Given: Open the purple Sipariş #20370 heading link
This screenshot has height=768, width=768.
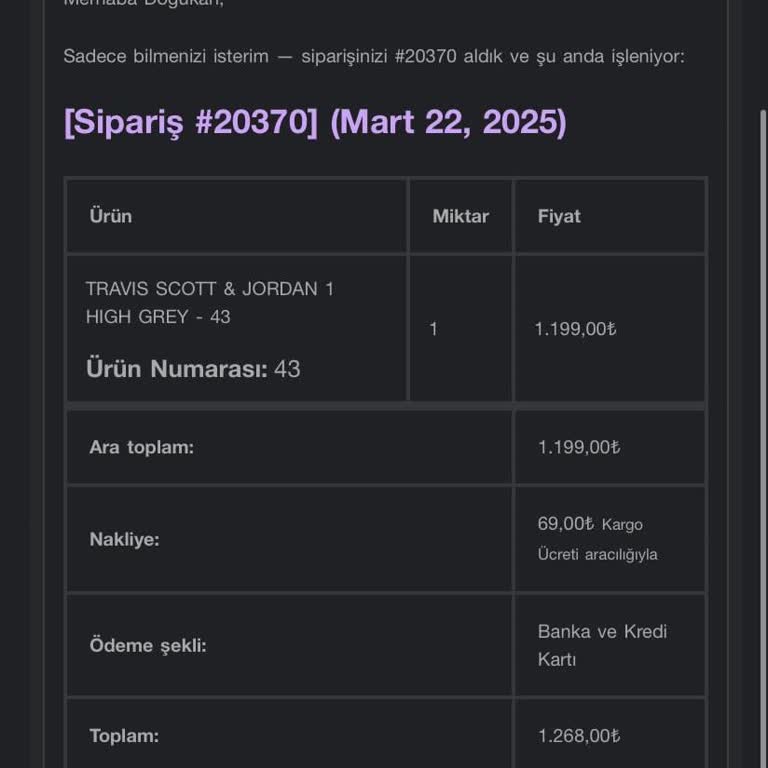Looking at the screenshot, I should (x=315, y=122).
